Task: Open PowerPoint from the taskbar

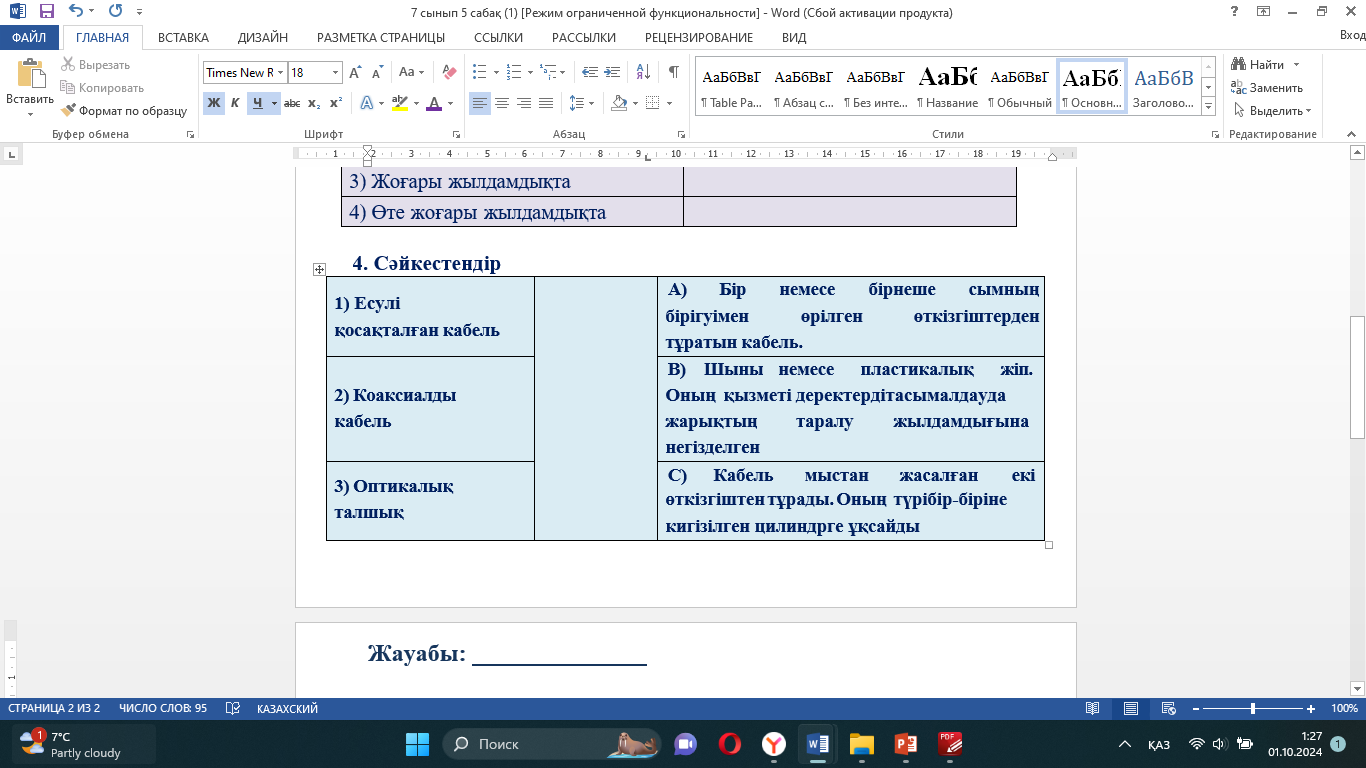Action: pos(906,744)
